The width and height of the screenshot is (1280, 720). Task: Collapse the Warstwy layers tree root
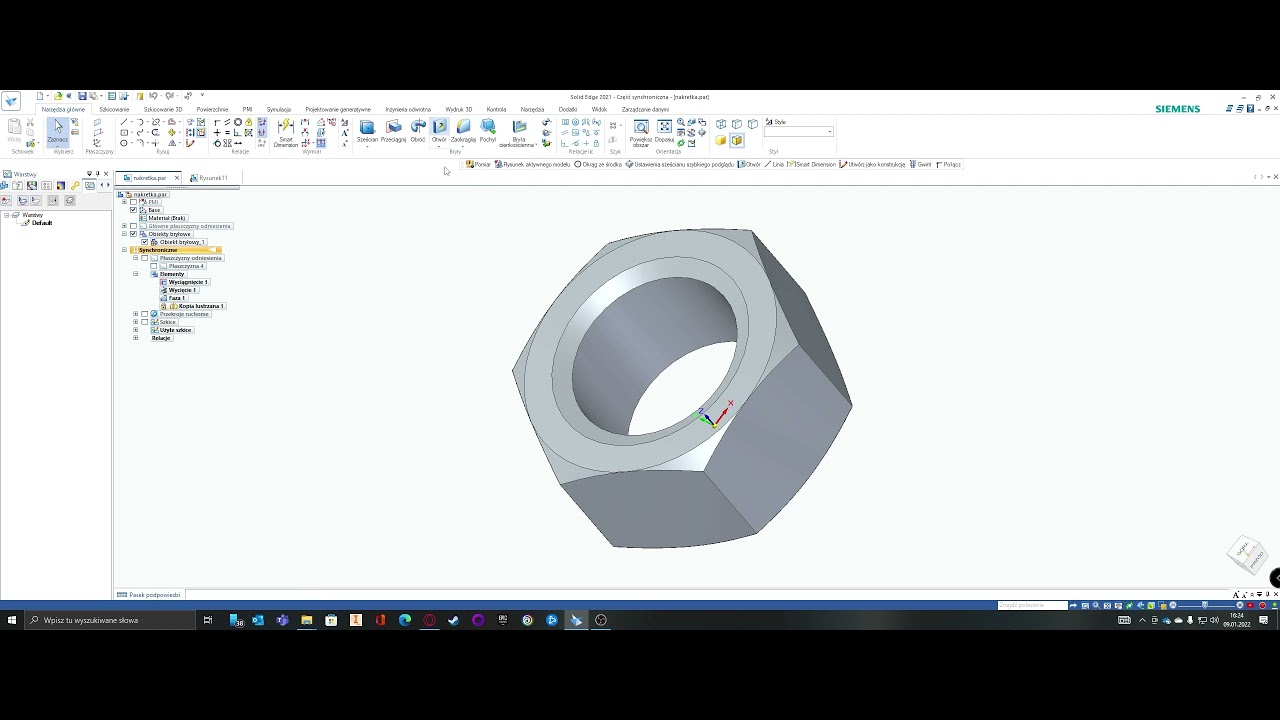(6, 215)
